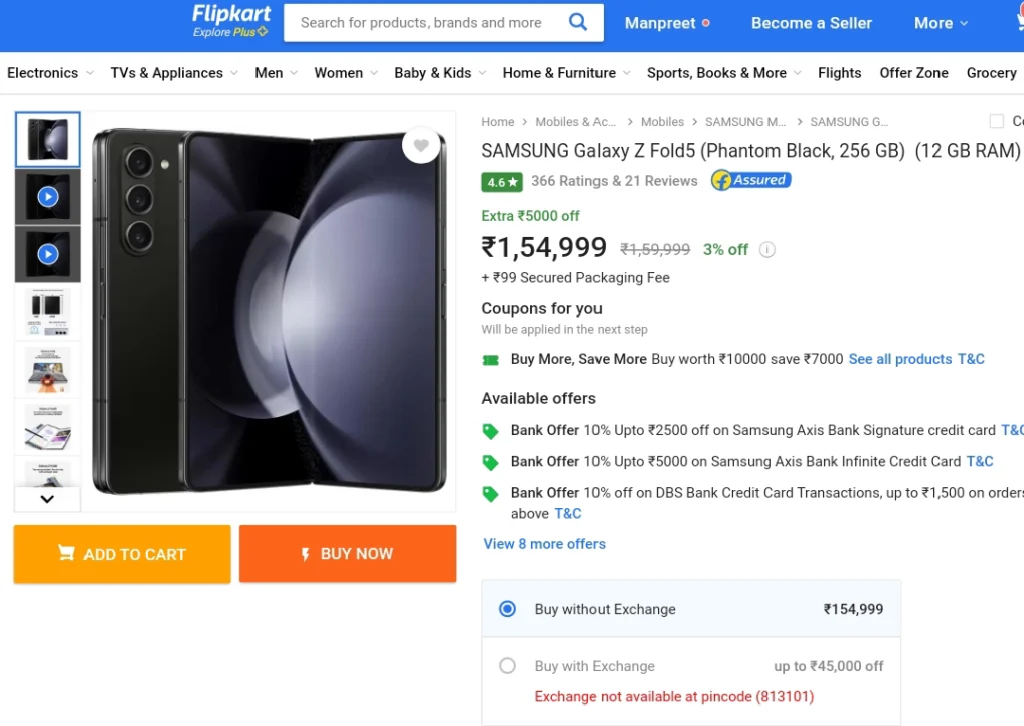
Task: Click the price info circle icon
Action: (x=767, y=249)
